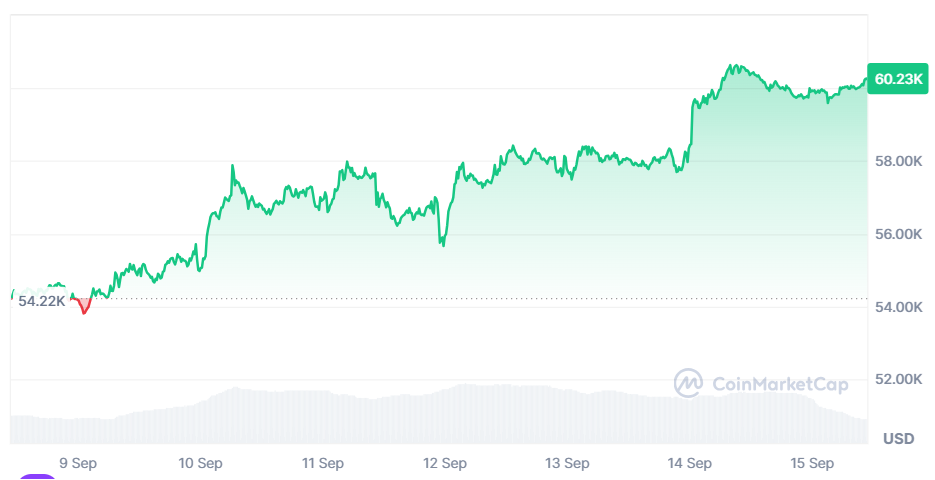Click the red dip segment of the price line
Viewport: 935px width, 480px height.
tap(84, 308)
